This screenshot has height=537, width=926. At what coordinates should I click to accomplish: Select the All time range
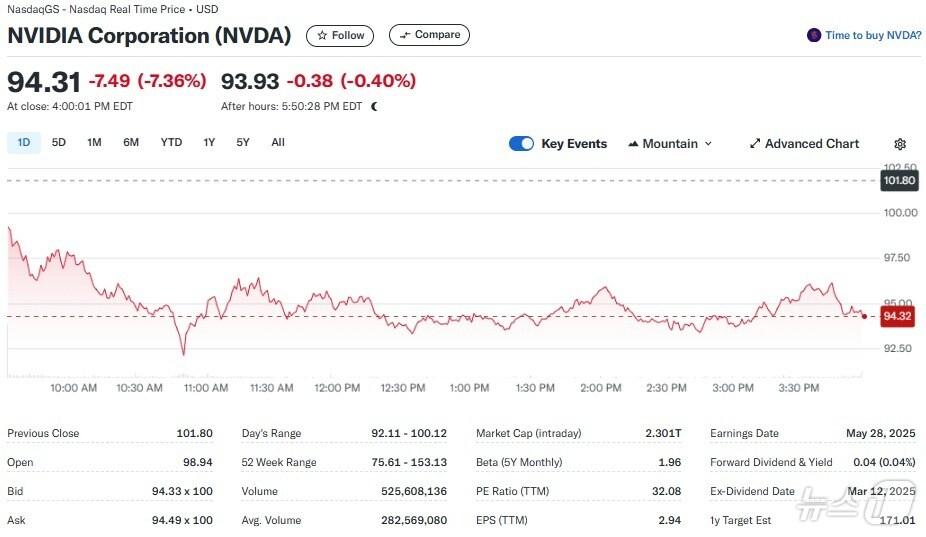(278, 142)
